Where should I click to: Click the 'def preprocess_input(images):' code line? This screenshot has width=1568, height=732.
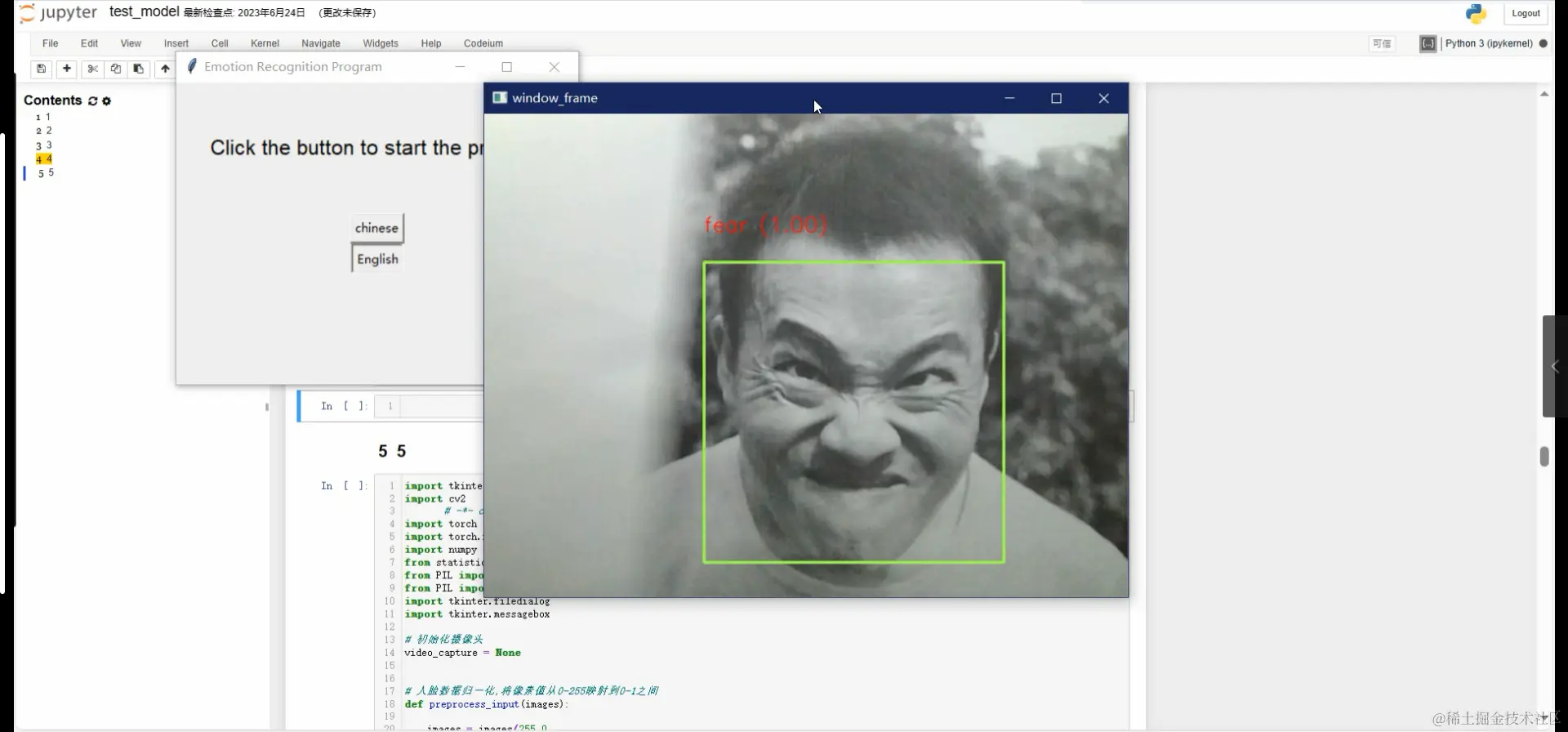click(x=486, y=704)
